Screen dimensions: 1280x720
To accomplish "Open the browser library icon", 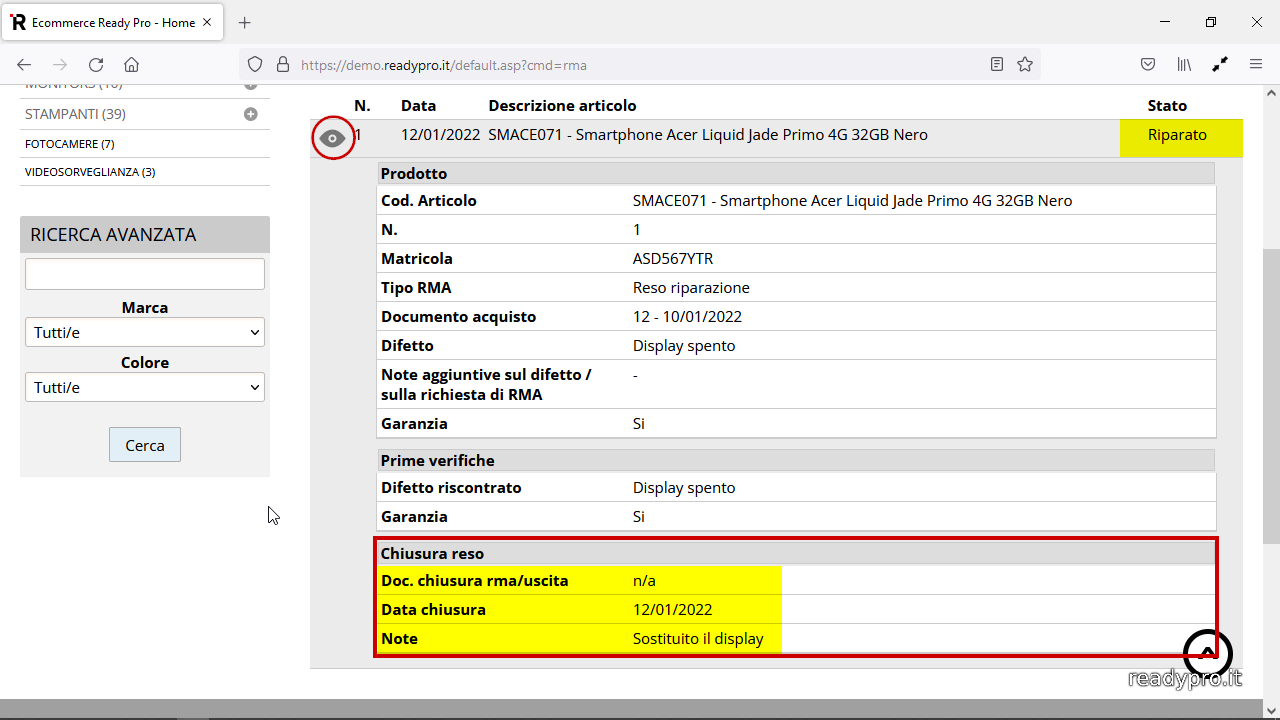I will (x=1184, y=64).
